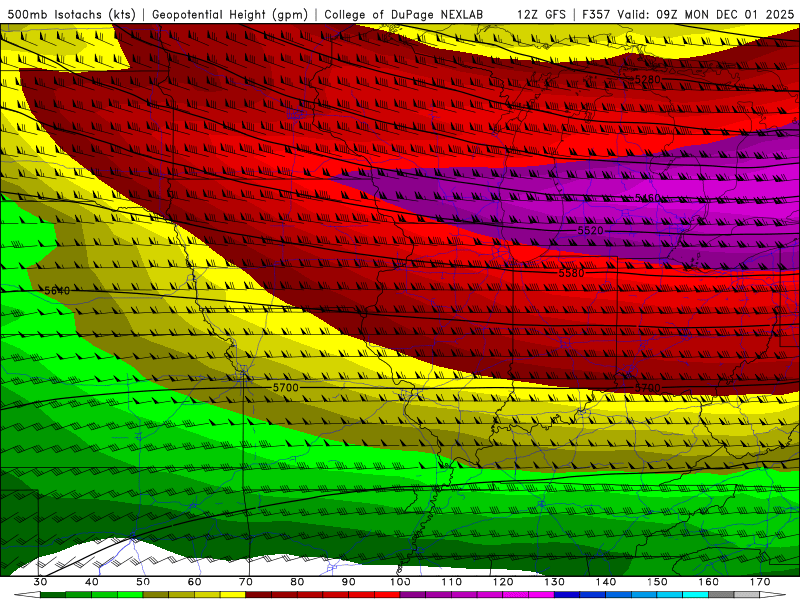Click the 5640 height contour label
The image size is (800, 600).
[x=57, y=291]
